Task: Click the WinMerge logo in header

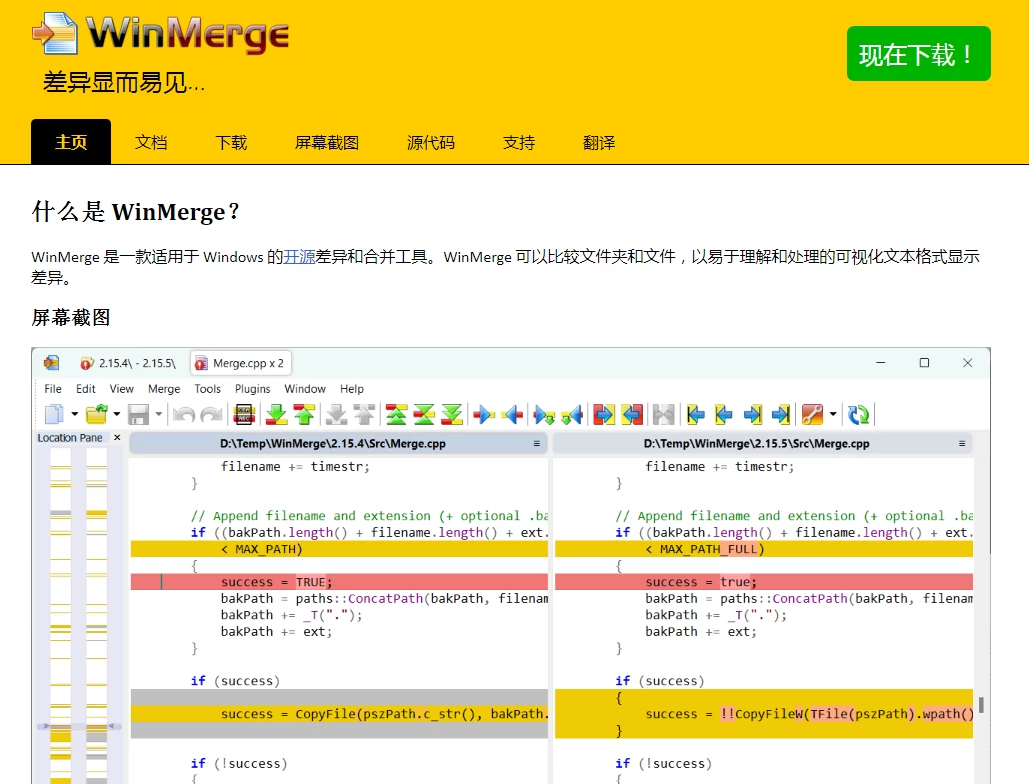Action: [x=160, y=34]
